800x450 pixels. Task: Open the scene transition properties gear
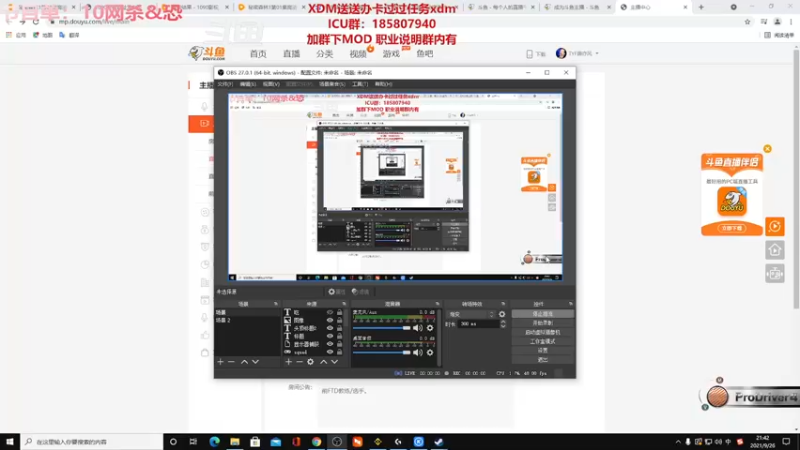(x=502, y=314)
